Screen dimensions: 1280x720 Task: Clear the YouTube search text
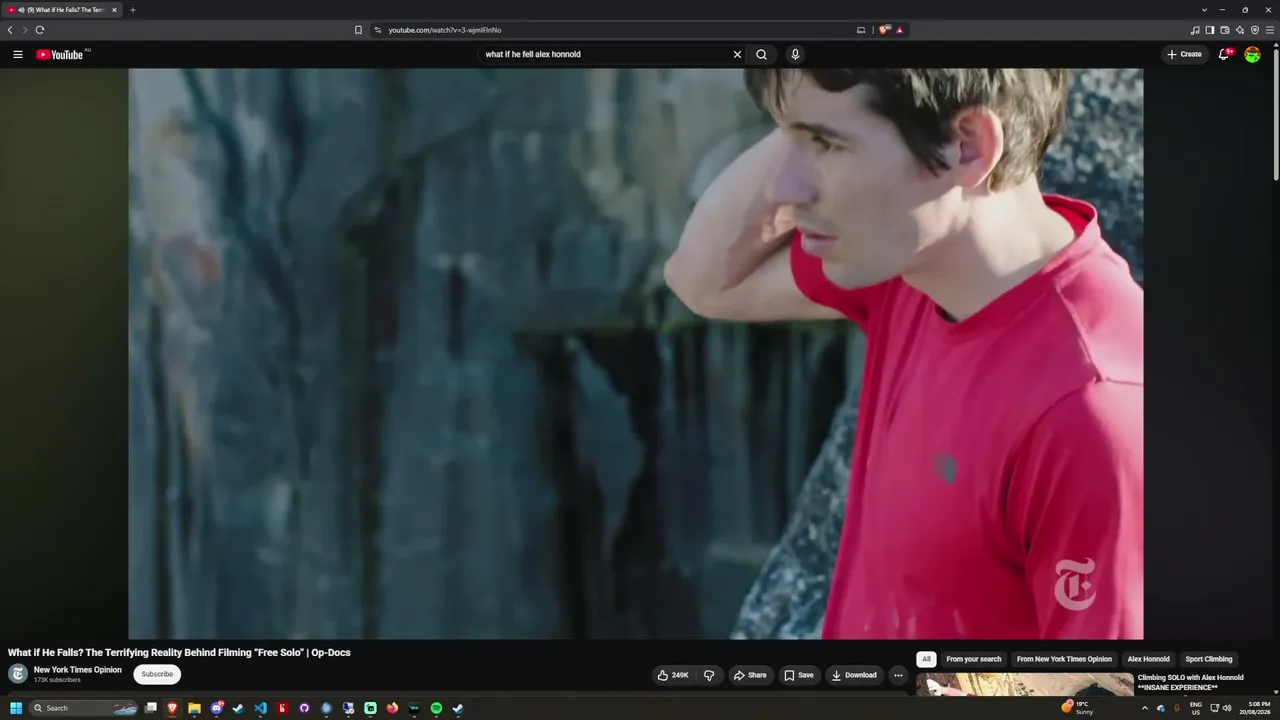click(737, 54)
